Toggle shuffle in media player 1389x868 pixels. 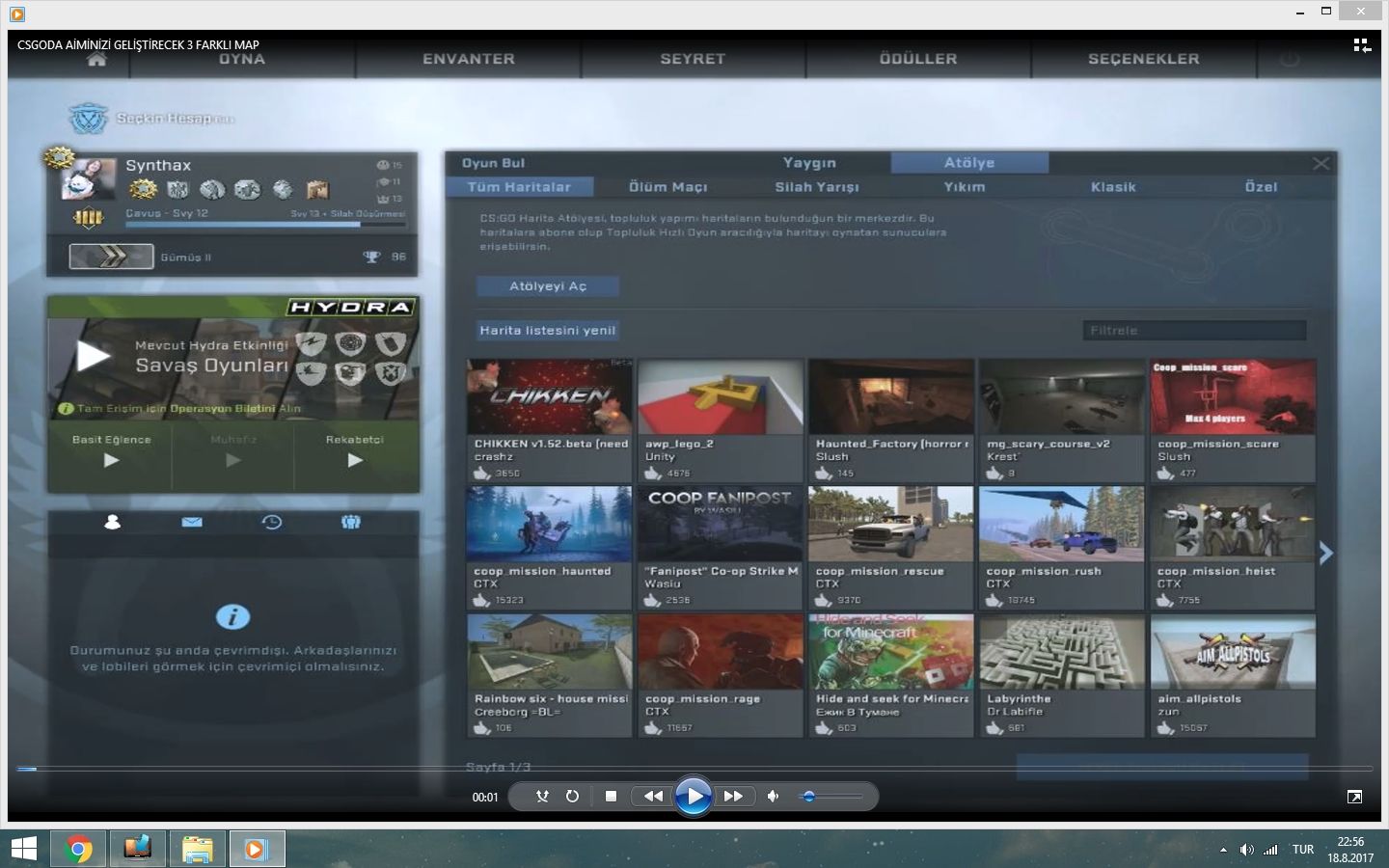pos(542,796)
